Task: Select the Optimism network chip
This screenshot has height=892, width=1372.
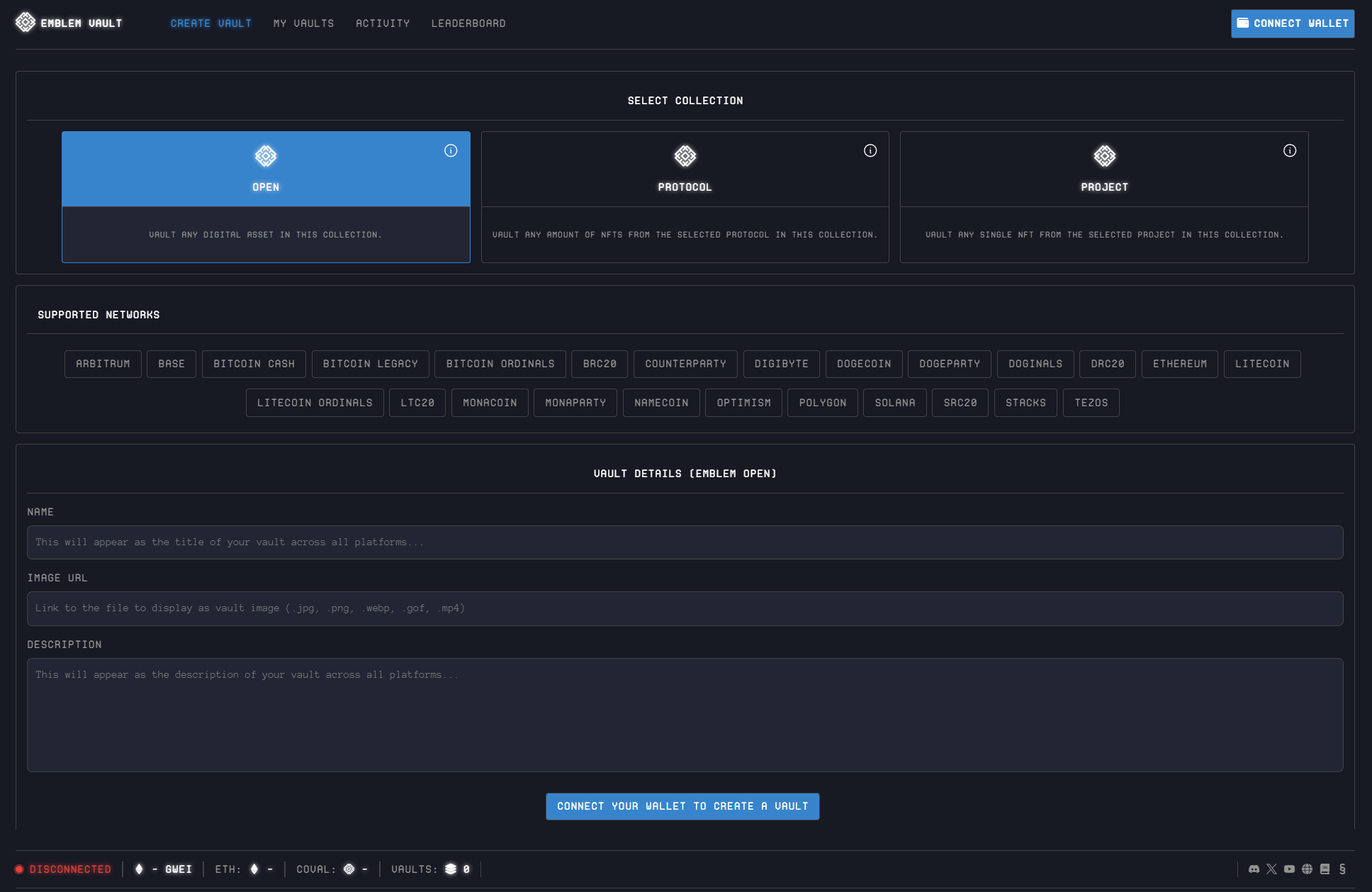Action: pos(743,403)
